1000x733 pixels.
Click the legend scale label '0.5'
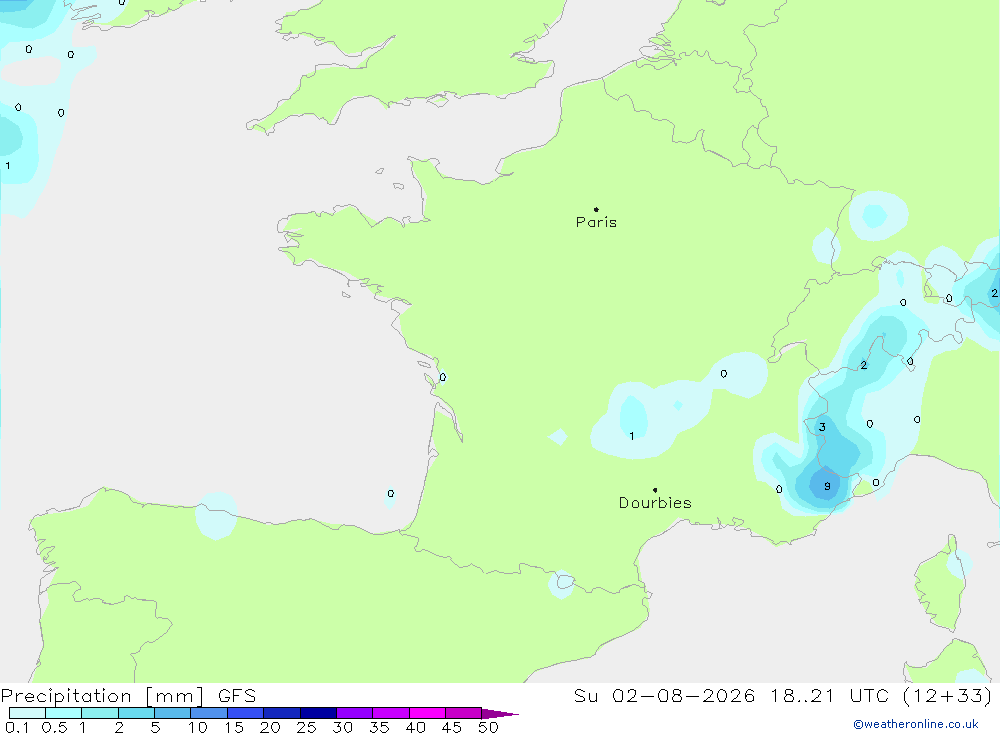click(54, 727)
